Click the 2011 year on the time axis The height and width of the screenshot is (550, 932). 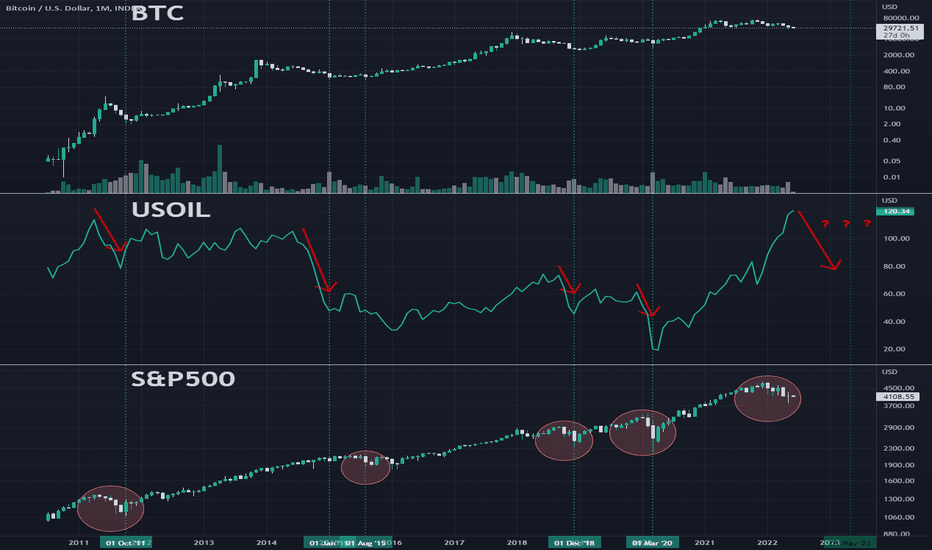(x=78, y=542)
